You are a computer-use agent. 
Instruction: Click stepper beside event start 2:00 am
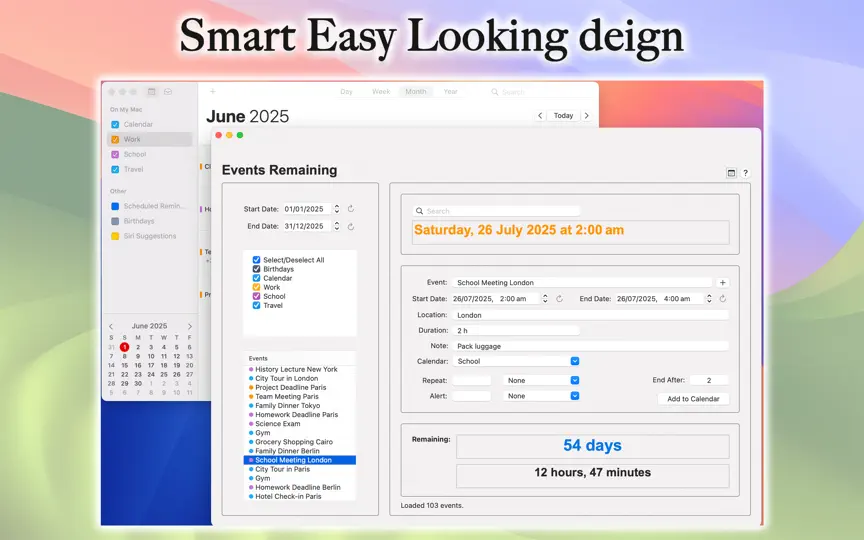[545, 299]
